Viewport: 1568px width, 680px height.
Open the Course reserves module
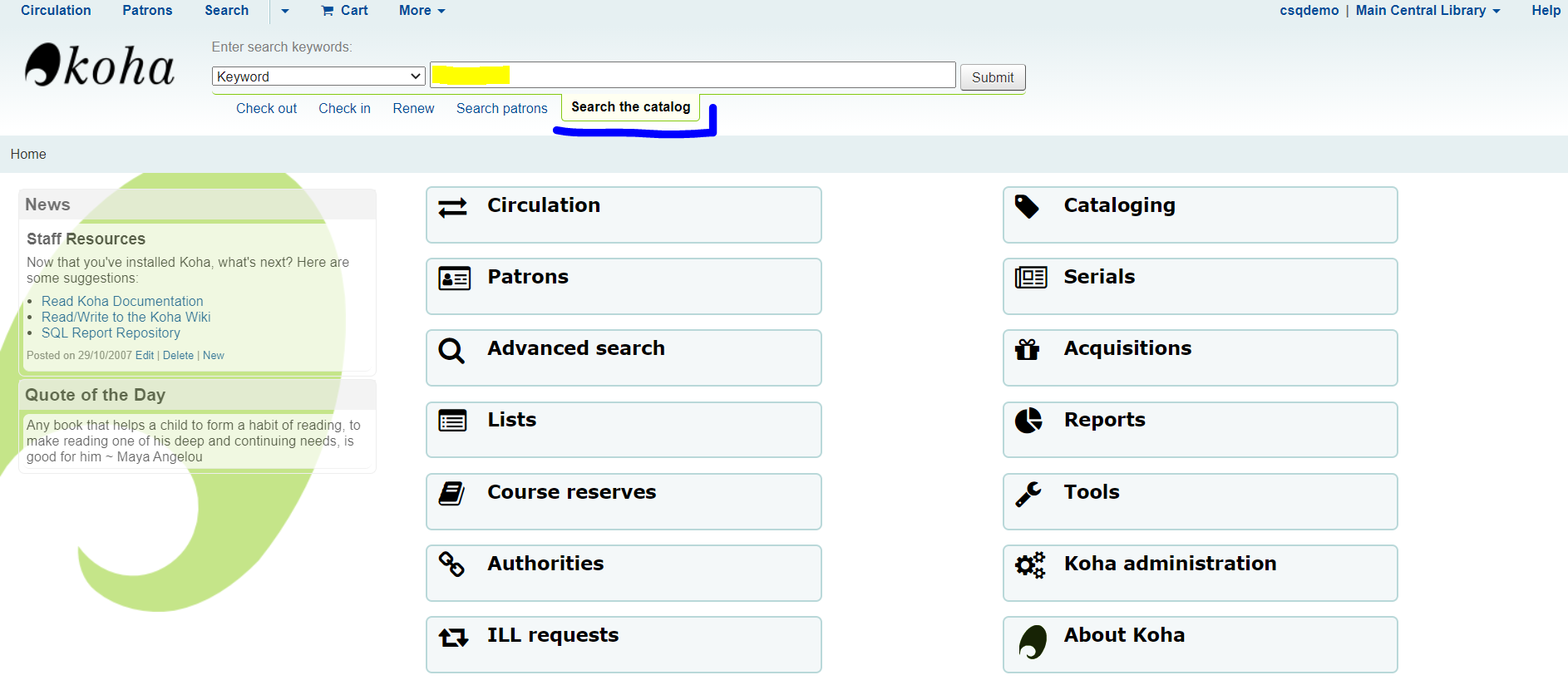click(624, 501)
